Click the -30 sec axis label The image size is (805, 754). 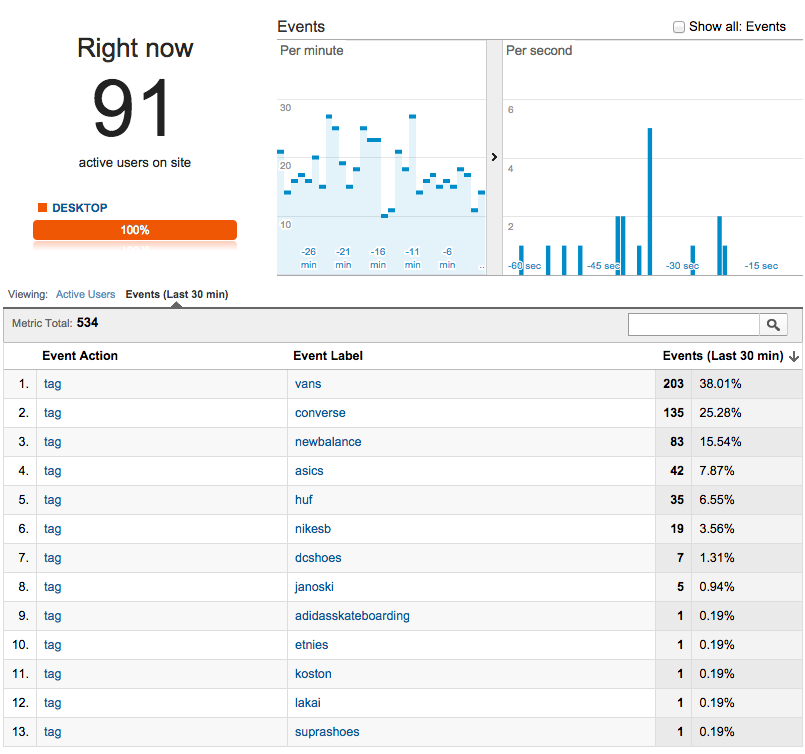click(x=682, y=266)
